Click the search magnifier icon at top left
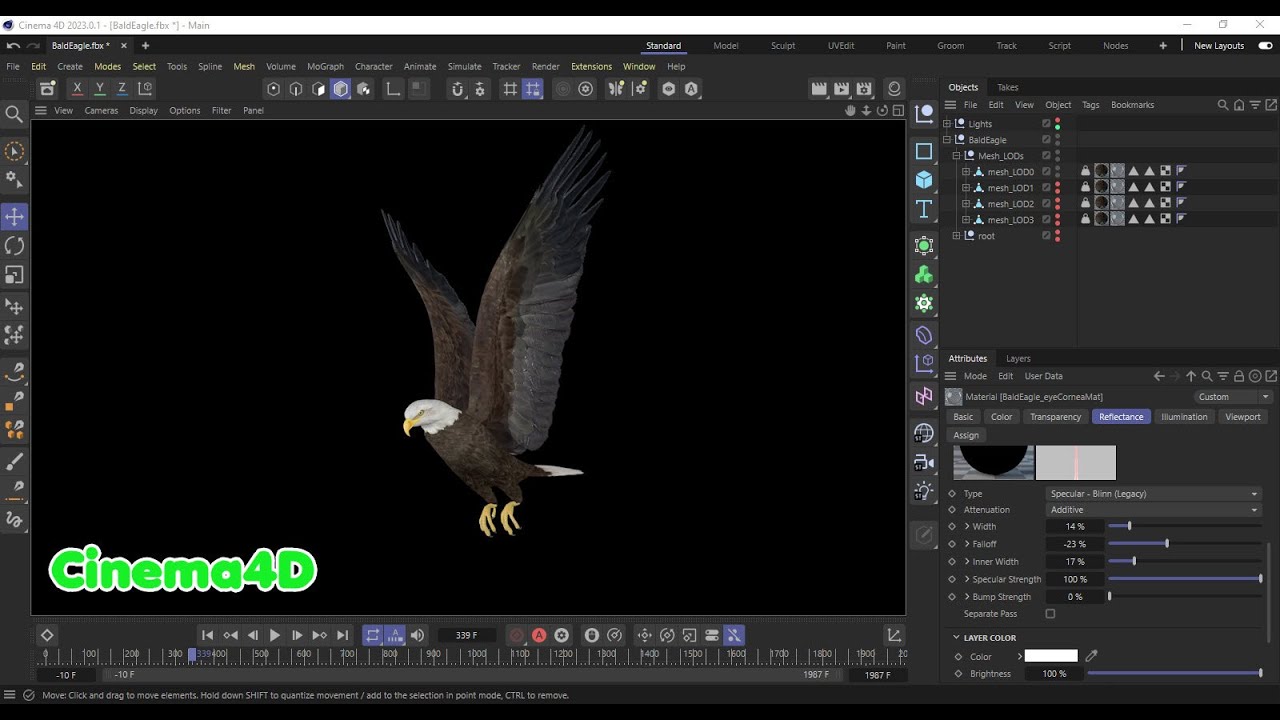1280x720 pixels. coord(14,114)
